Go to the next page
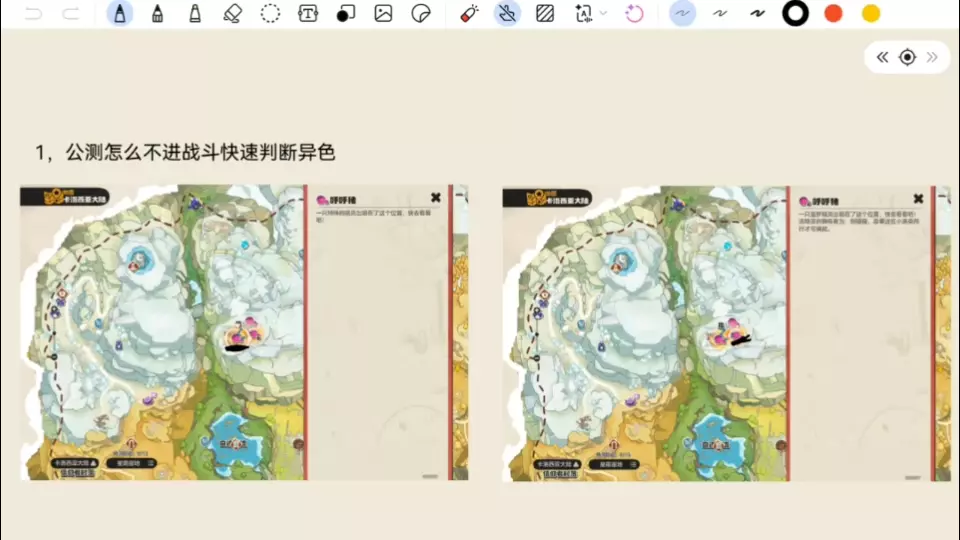Viewport: 960px width, 540px height. [932, 57]
